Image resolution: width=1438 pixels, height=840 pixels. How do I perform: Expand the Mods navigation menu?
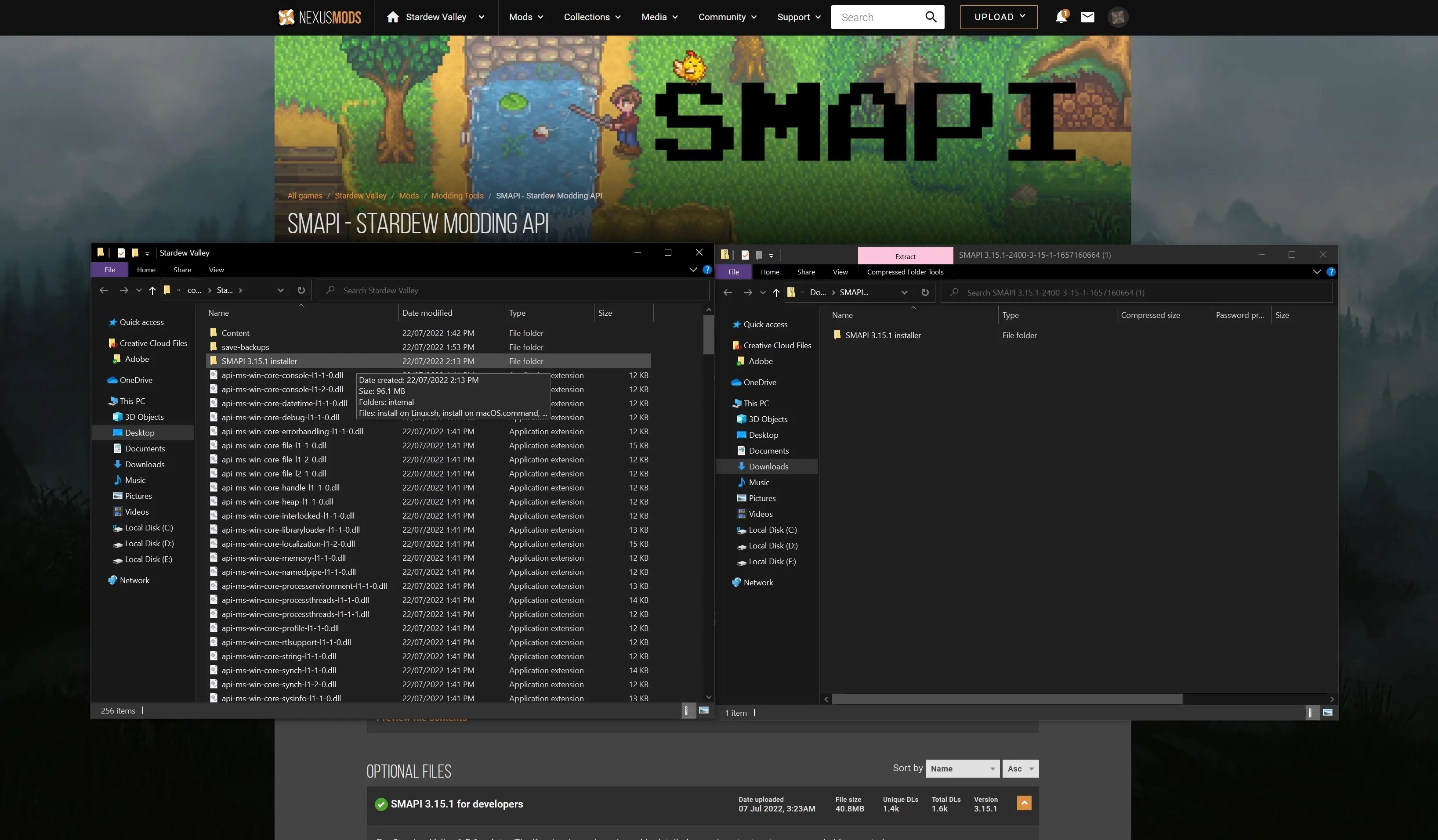click(525, 17)
